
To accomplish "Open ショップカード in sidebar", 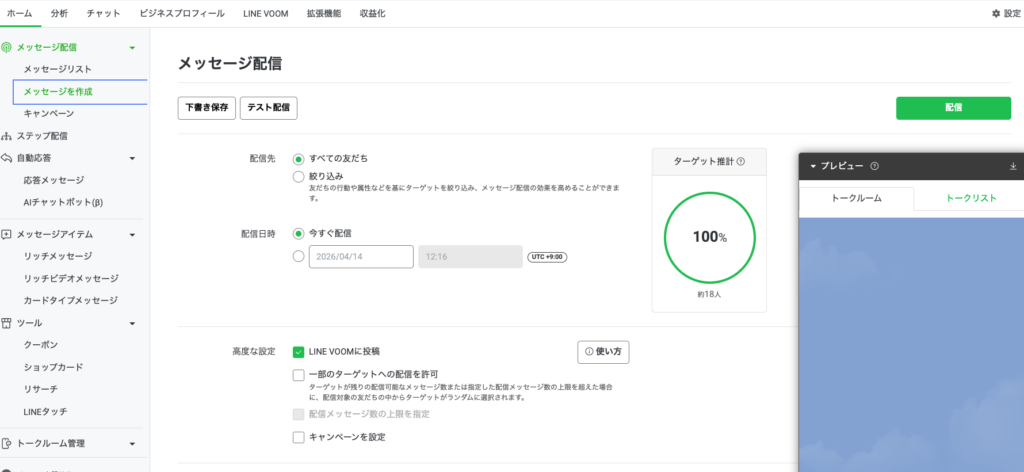I will pos(54,367).
